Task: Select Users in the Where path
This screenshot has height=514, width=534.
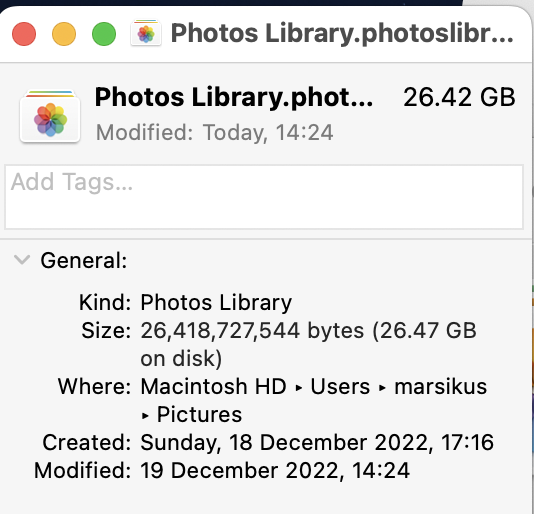Action: 340,386
